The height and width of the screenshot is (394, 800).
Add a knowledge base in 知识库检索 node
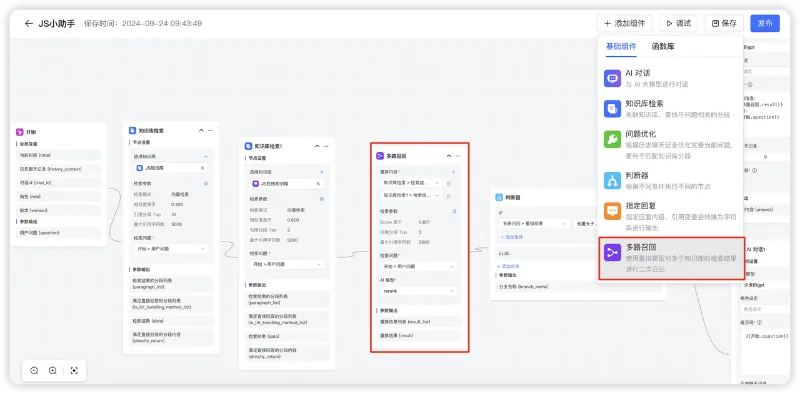[206, 156]
